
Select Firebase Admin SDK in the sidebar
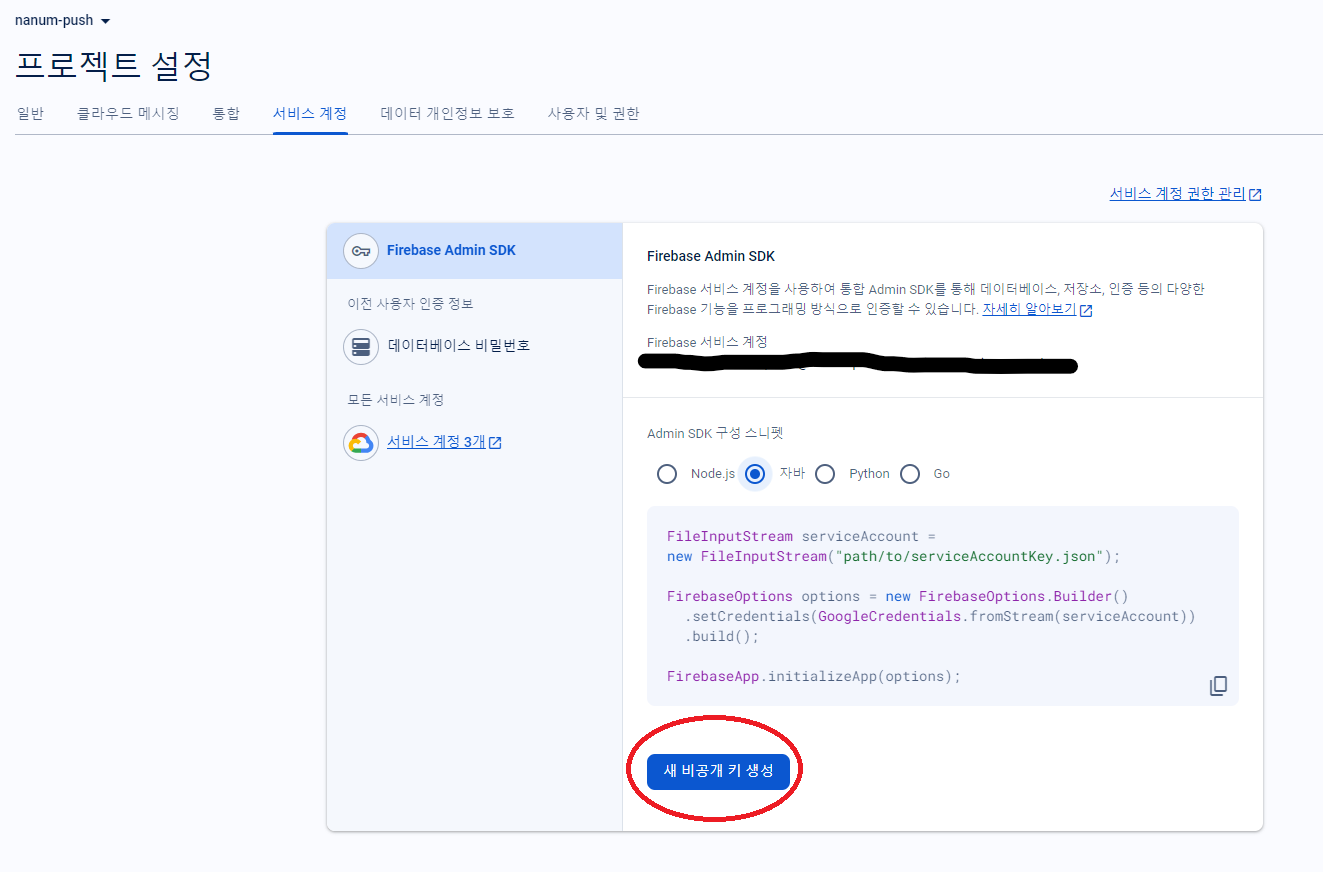(475, 251)
